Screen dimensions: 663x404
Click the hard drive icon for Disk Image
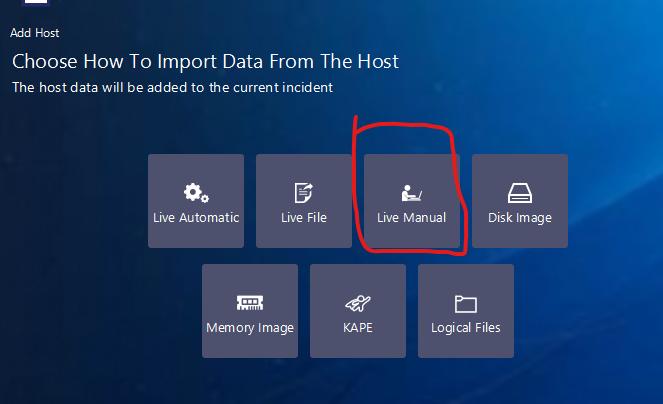(x=519, y=193)
